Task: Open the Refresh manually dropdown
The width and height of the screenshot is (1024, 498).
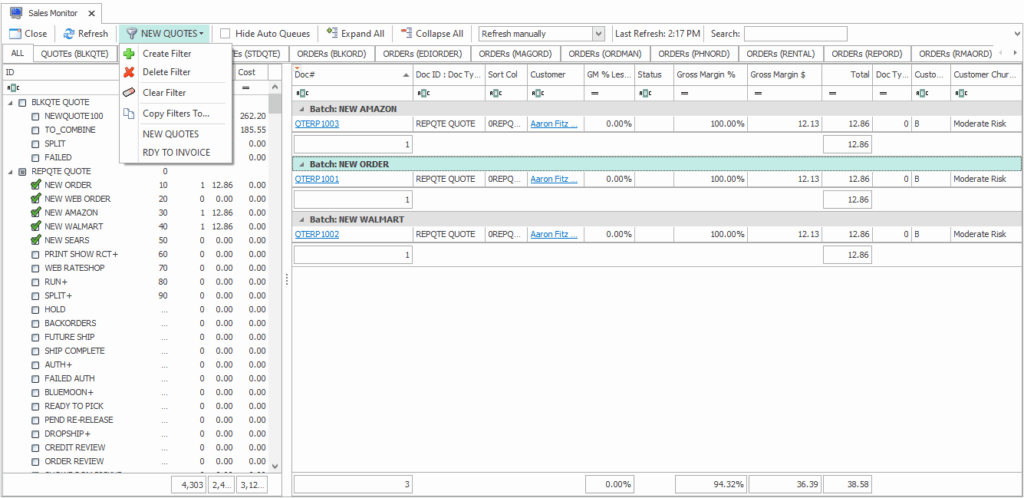Action: click(598, 33)
